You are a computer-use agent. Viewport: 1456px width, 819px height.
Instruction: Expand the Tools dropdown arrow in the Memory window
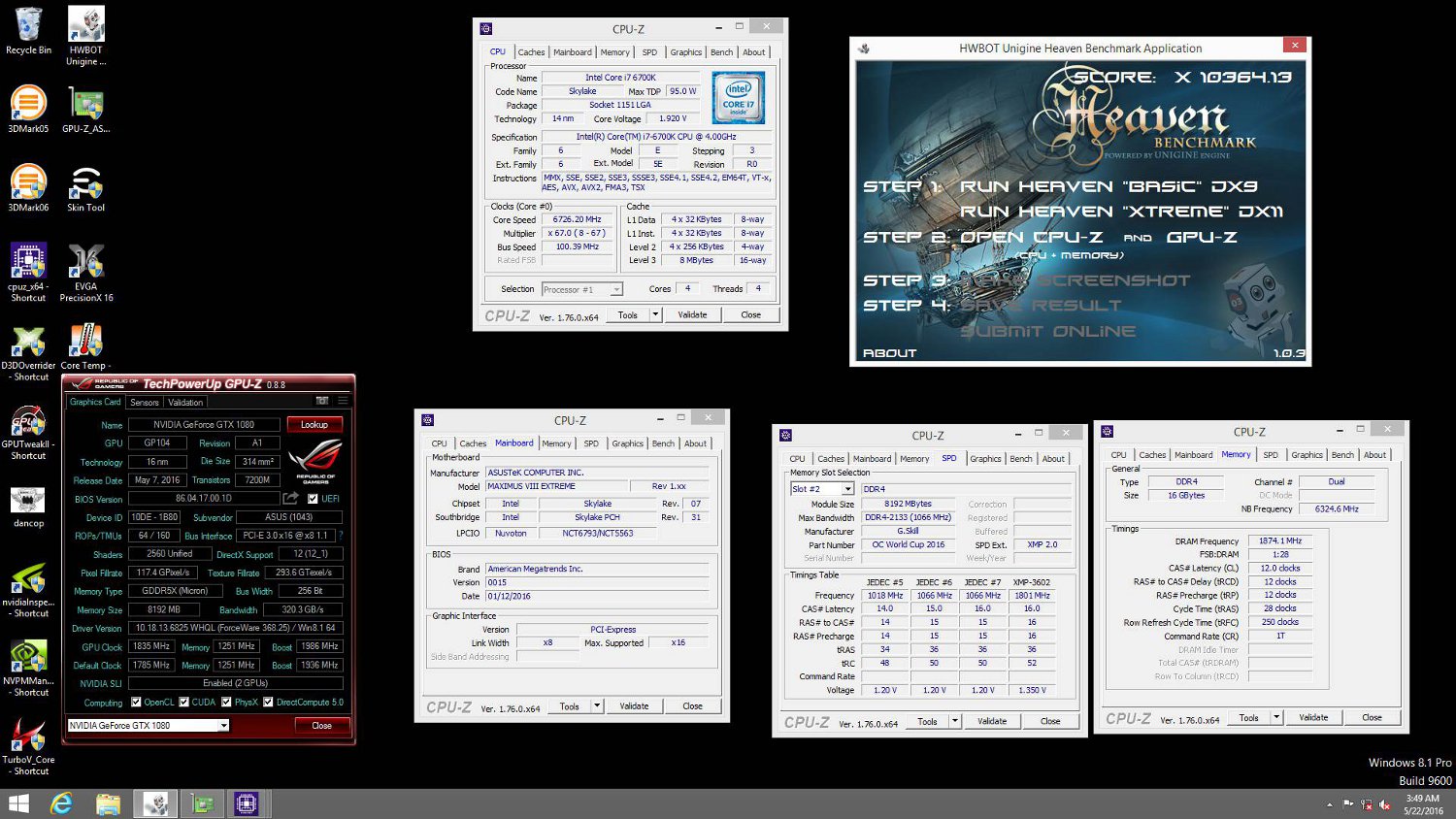pos(1276,717)
